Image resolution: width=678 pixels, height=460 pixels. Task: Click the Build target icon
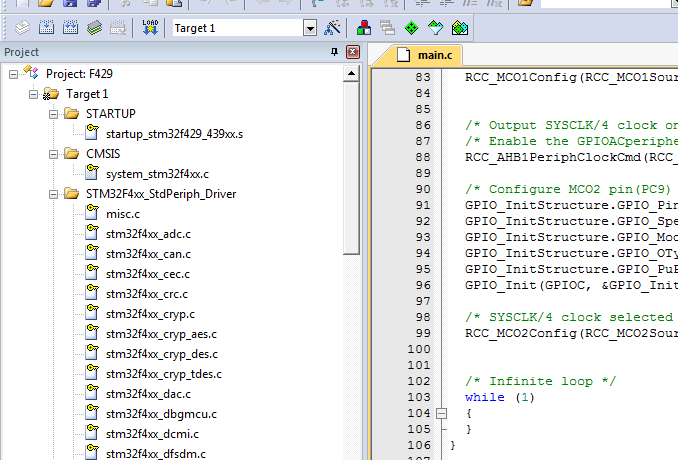click(x=45, y=28)
